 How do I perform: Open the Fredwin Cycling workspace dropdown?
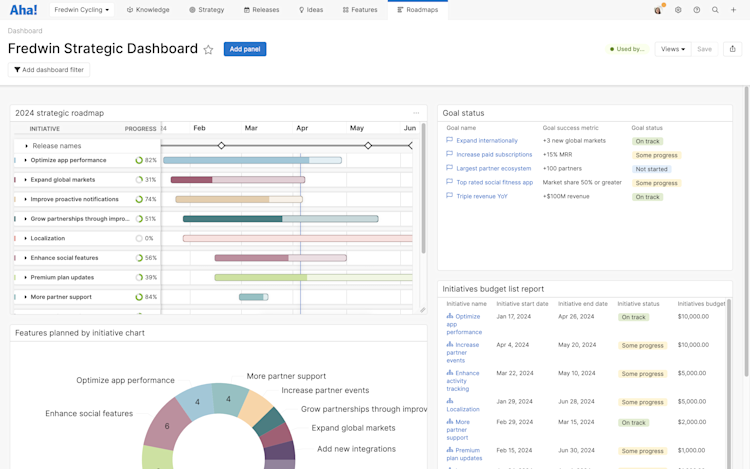click(82, 10)
